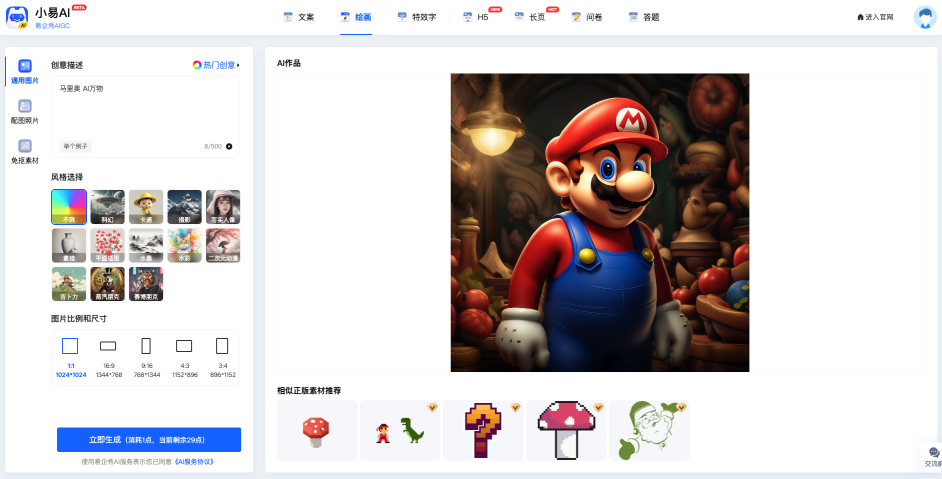This screenshot has width=942, height=479.
Task: Click the 易企秀AIGC subtitle text
Action: [x=52, y=25]
